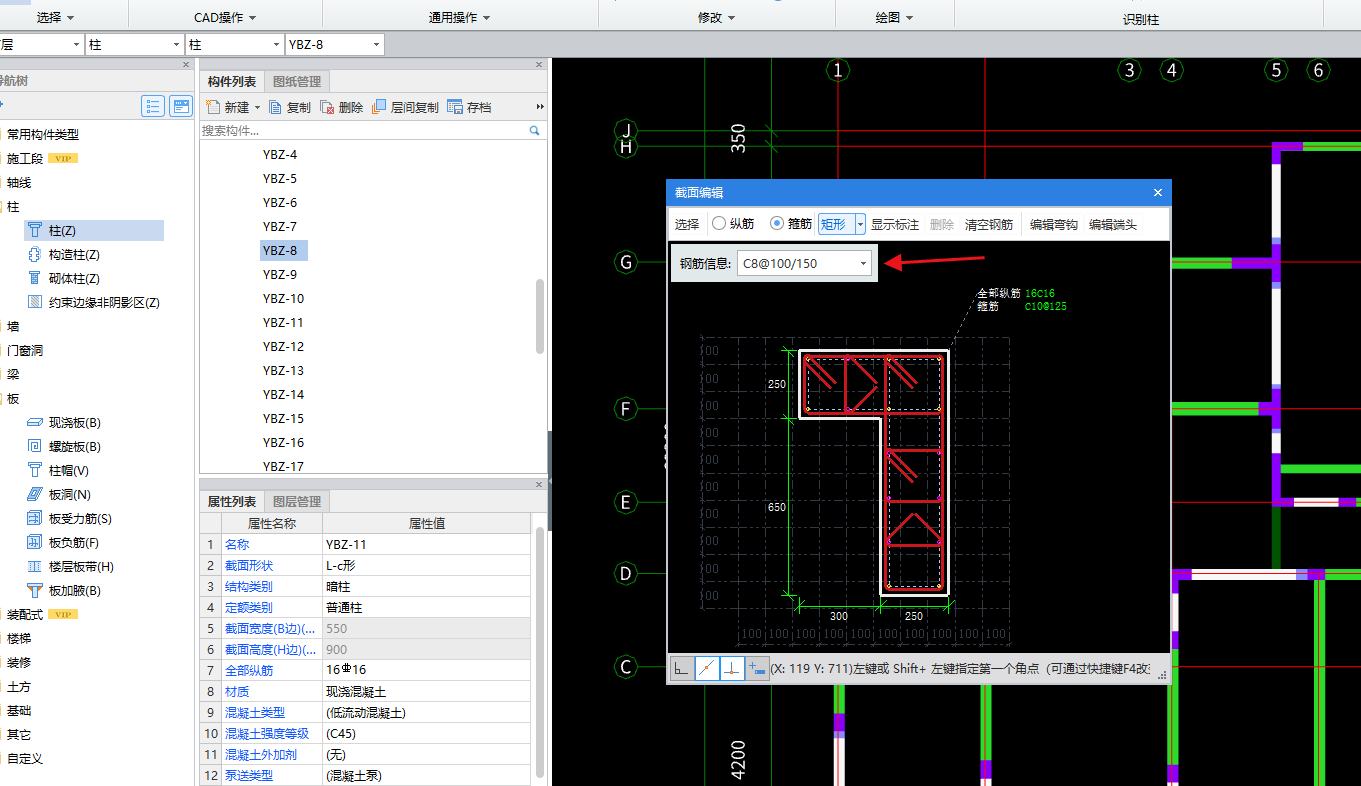Click the 楼层板带(H) icon
This screenshot has width=1361, height=786.
35,567
